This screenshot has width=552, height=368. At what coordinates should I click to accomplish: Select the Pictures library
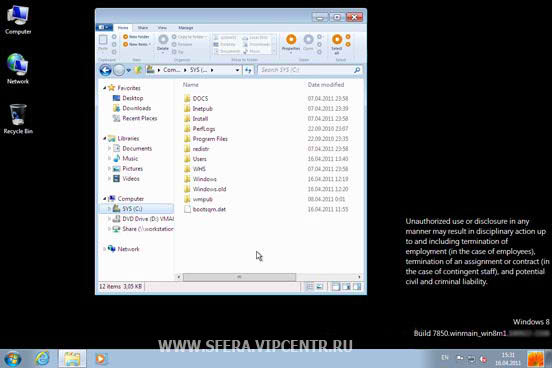128,169
